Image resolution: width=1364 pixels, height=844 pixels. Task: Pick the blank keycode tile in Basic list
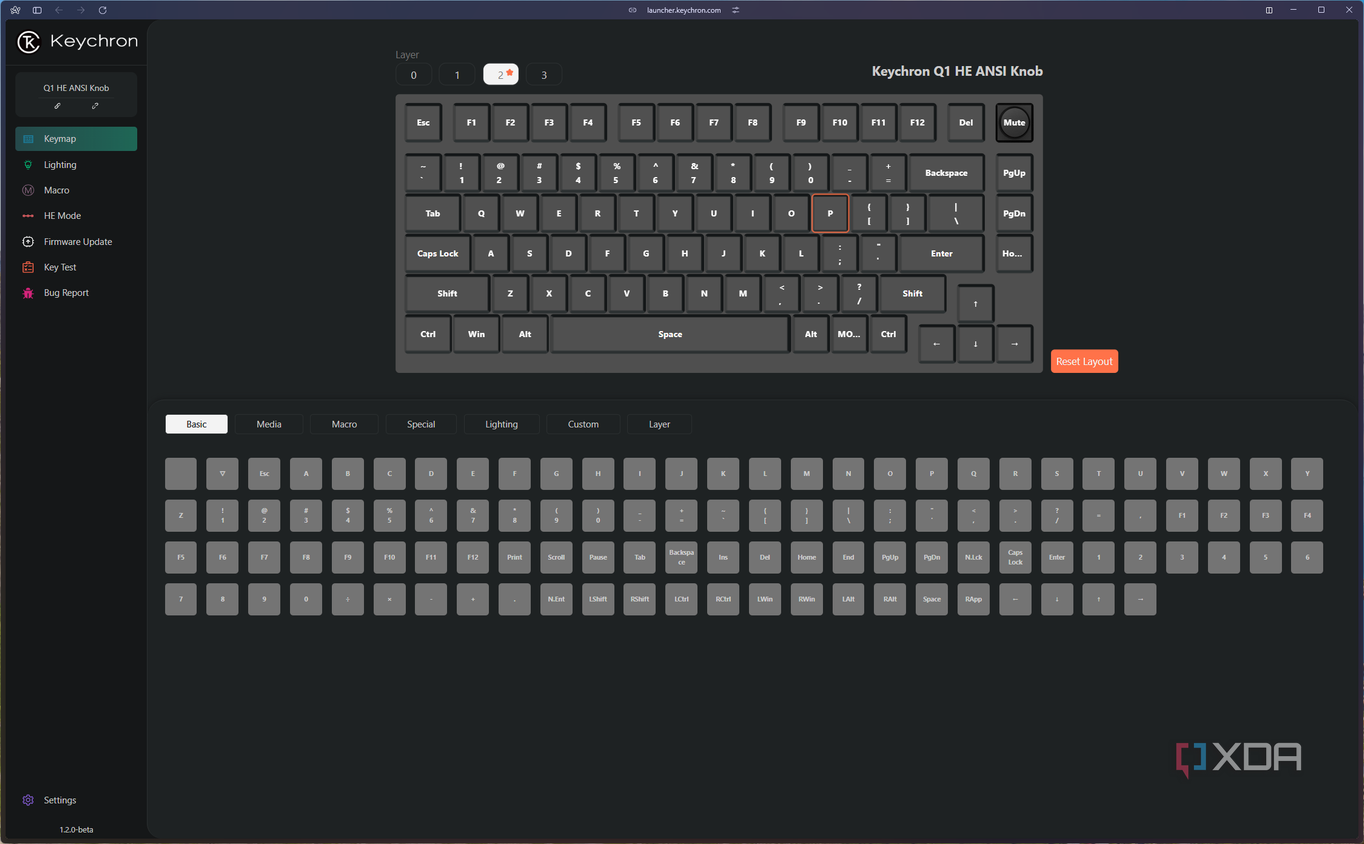[x=181, y=473]
